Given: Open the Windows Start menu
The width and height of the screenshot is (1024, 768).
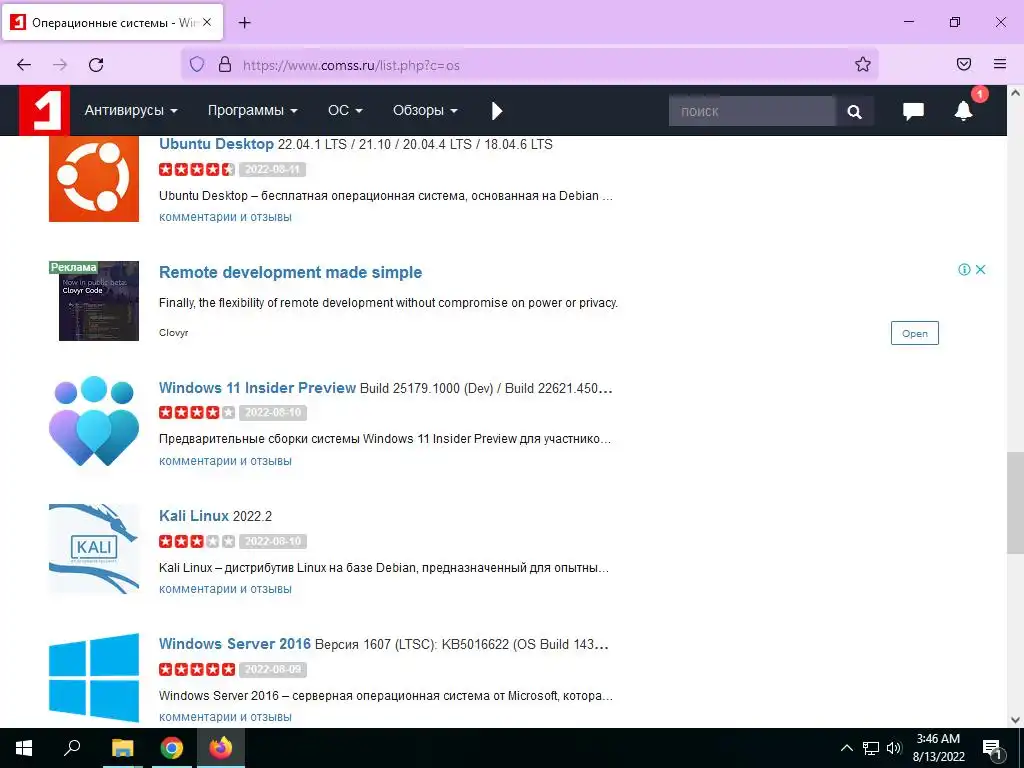Looking at the screenshot, I should click(24, 748).
